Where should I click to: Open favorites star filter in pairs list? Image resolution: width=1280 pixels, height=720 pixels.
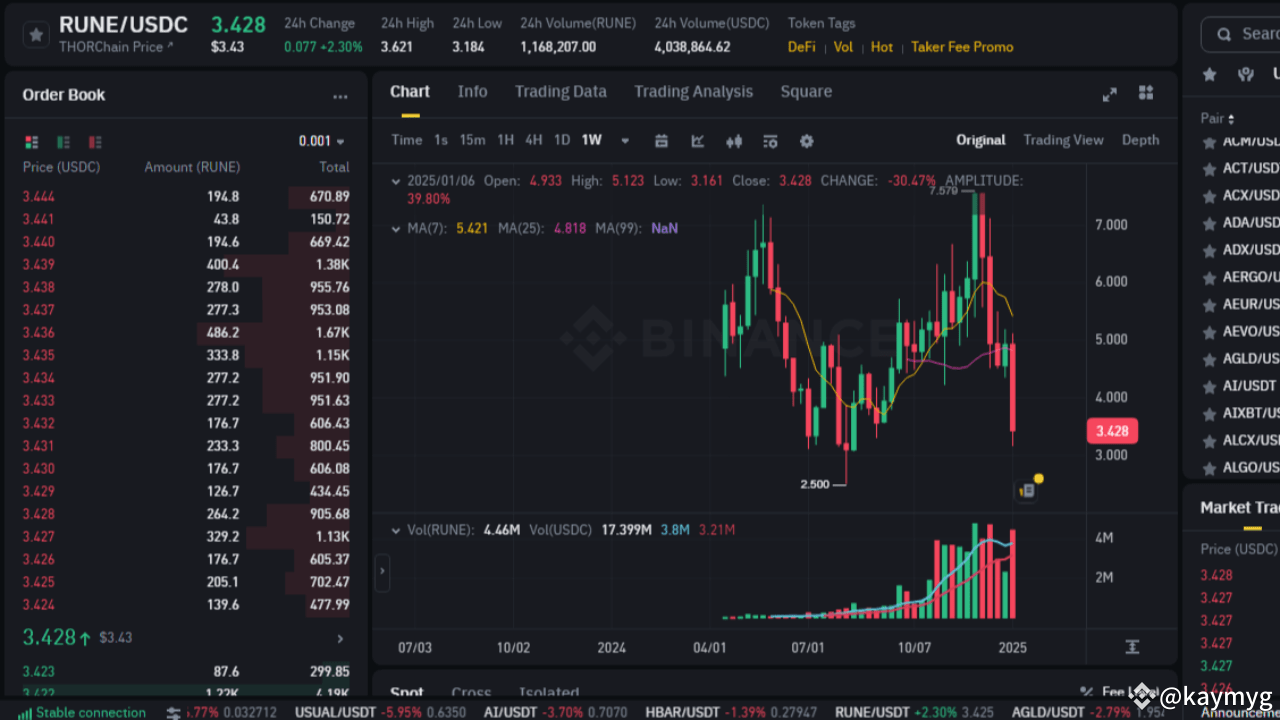pyautogui.click(x=1209, y=75)
